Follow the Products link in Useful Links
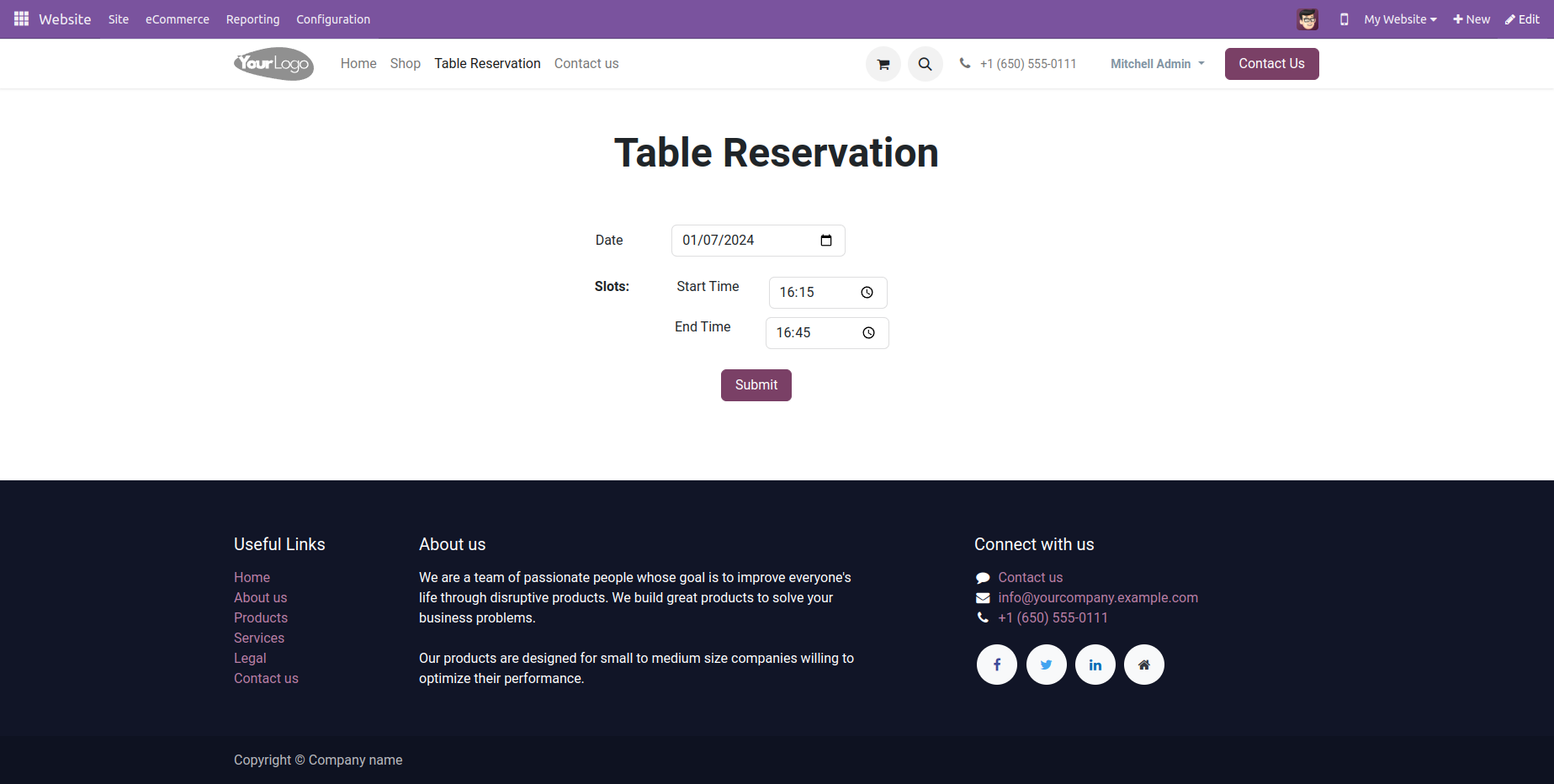1554x784 pixels. click(261, 617)
